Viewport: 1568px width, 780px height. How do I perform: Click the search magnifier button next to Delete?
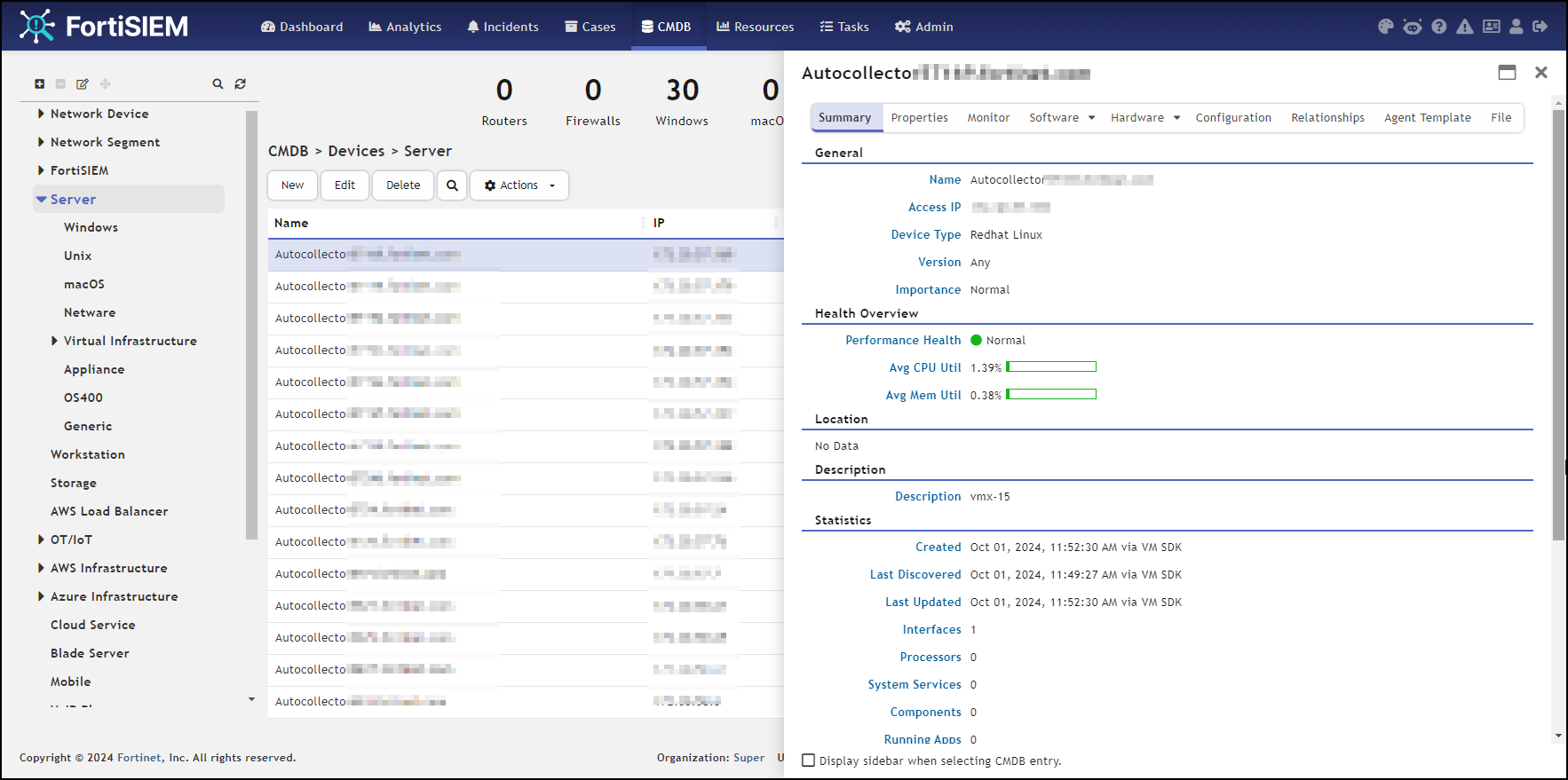coord(452,185)
